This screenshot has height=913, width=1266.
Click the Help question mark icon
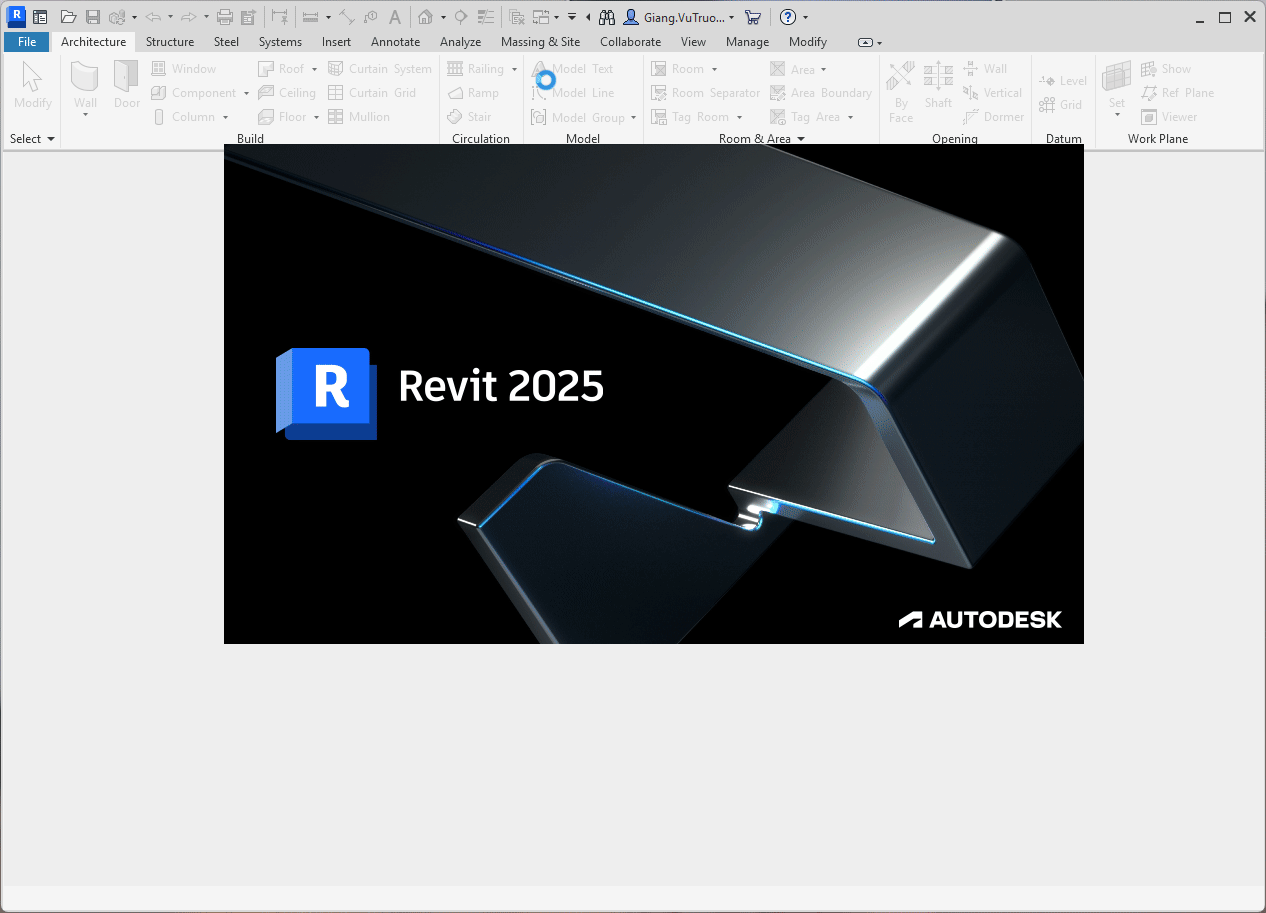click(x=788, y=17)
